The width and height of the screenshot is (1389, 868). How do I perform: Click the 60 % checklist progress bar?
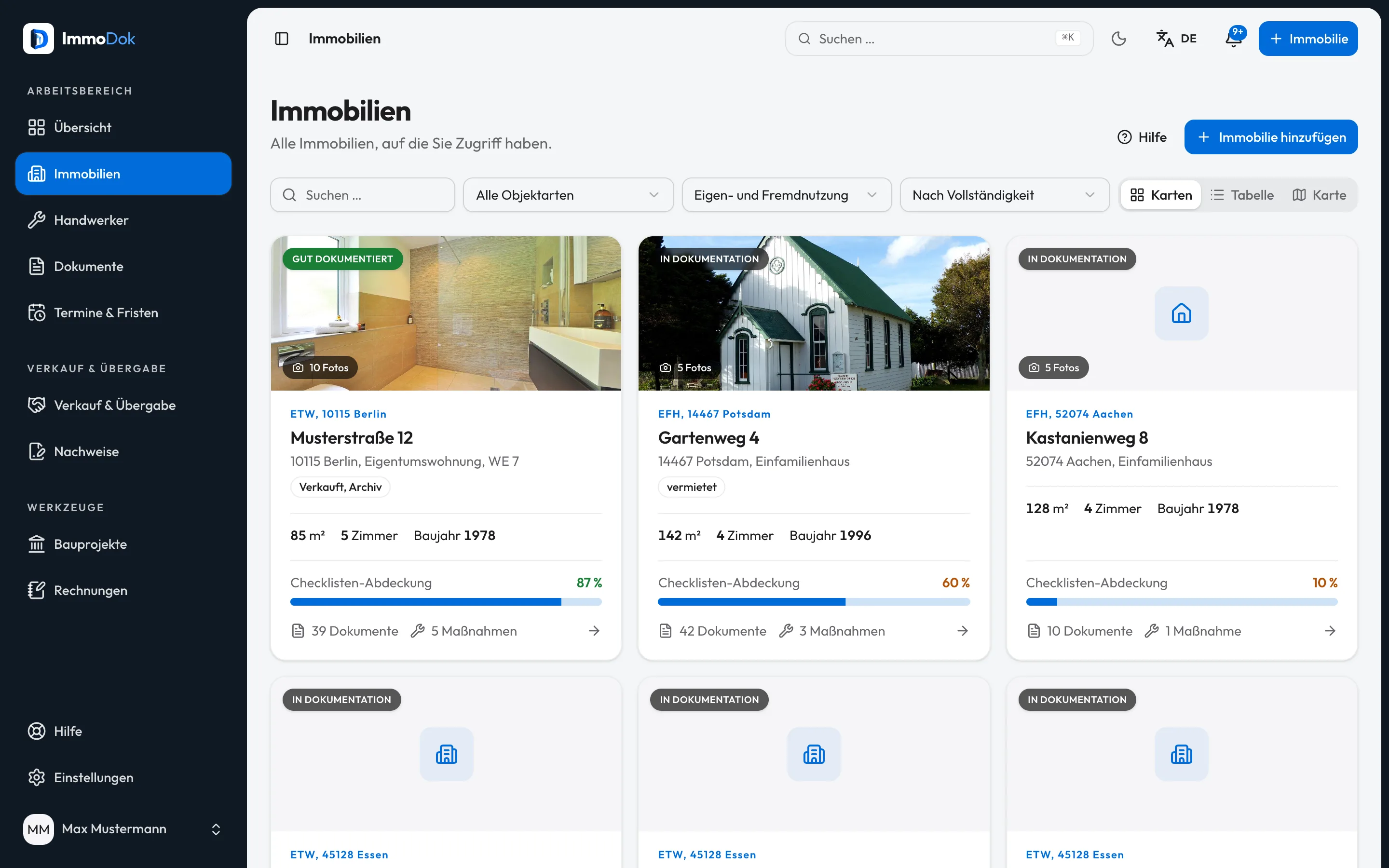(x=814, y=602)
